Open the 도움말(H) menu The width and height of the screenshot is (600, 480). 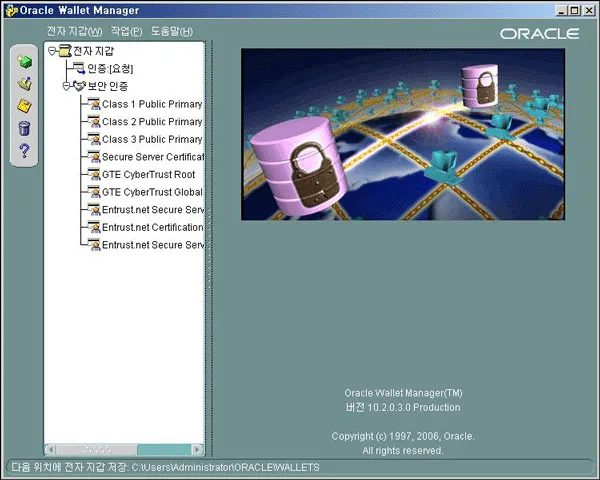(171, 31)
